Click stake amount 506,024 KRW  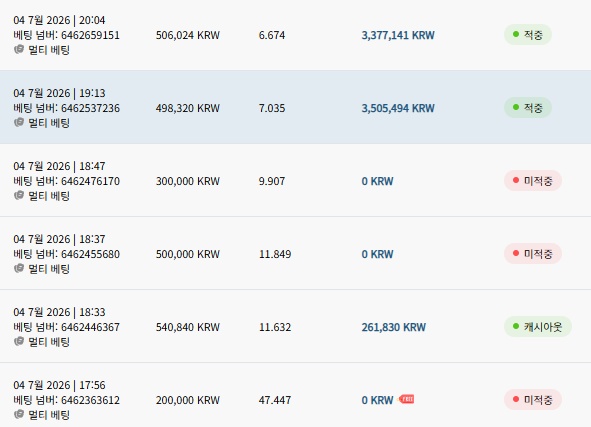pos(188,35)
